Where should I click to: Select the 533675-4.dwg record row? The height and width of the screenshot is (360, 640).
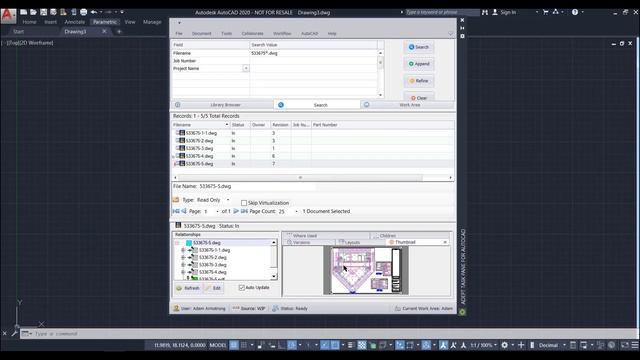click(313, 156)
